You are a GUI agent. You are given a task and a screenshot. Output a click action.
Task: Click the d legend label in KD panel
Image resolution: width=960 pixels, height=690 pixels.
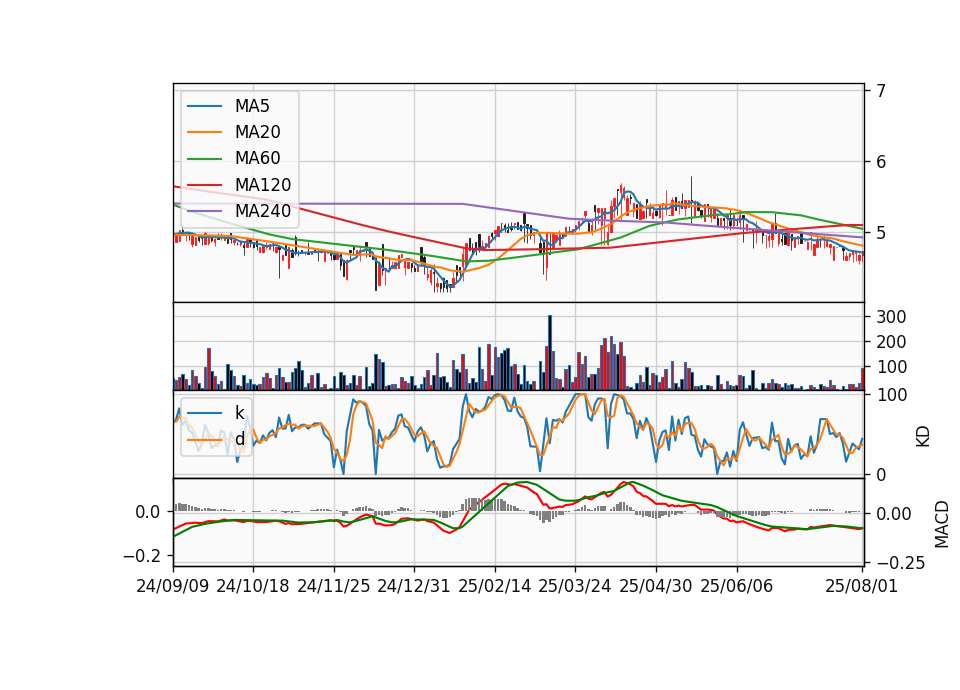pos(240,439)
